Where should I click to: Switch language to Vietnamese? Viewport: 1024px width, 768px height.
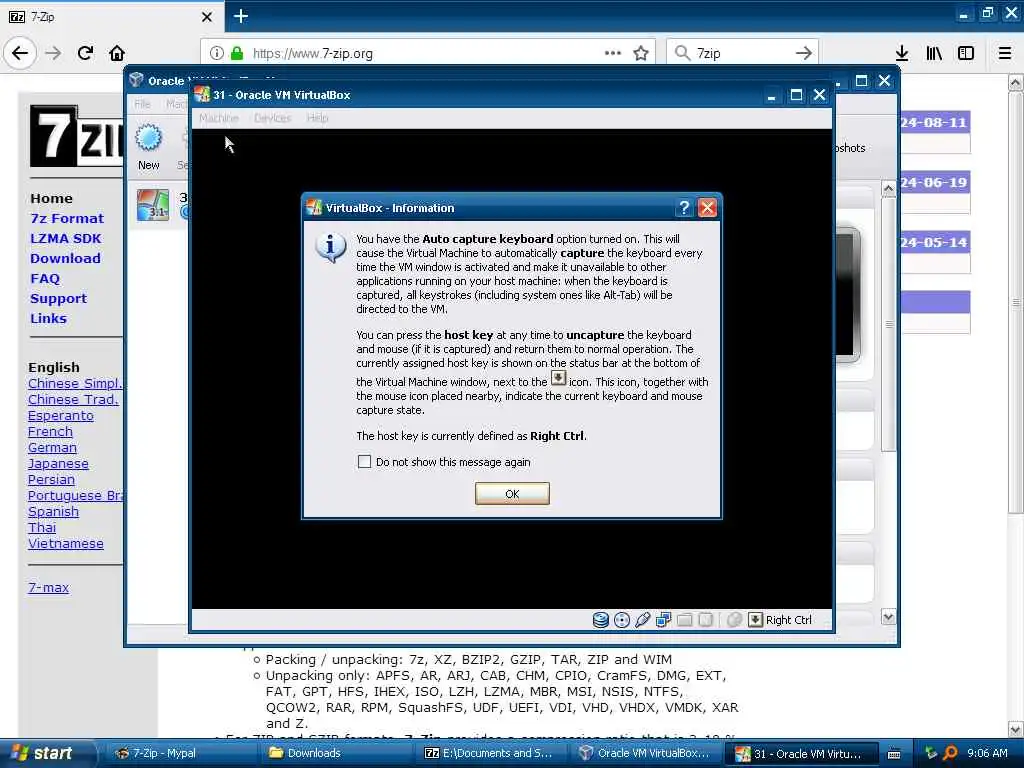[x=65, y=543]
